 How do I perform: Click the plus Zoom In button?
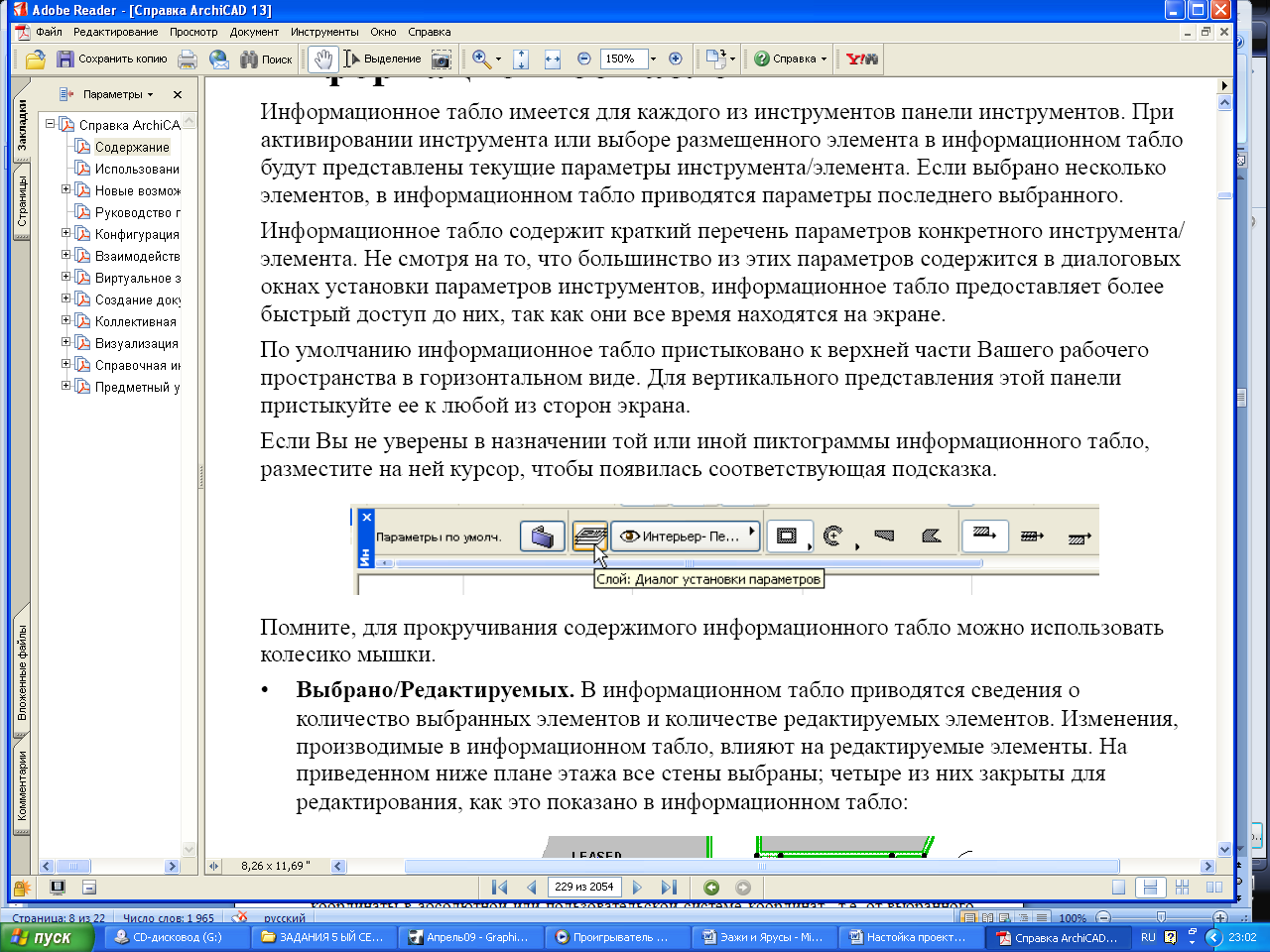click(x=676, y=59)
